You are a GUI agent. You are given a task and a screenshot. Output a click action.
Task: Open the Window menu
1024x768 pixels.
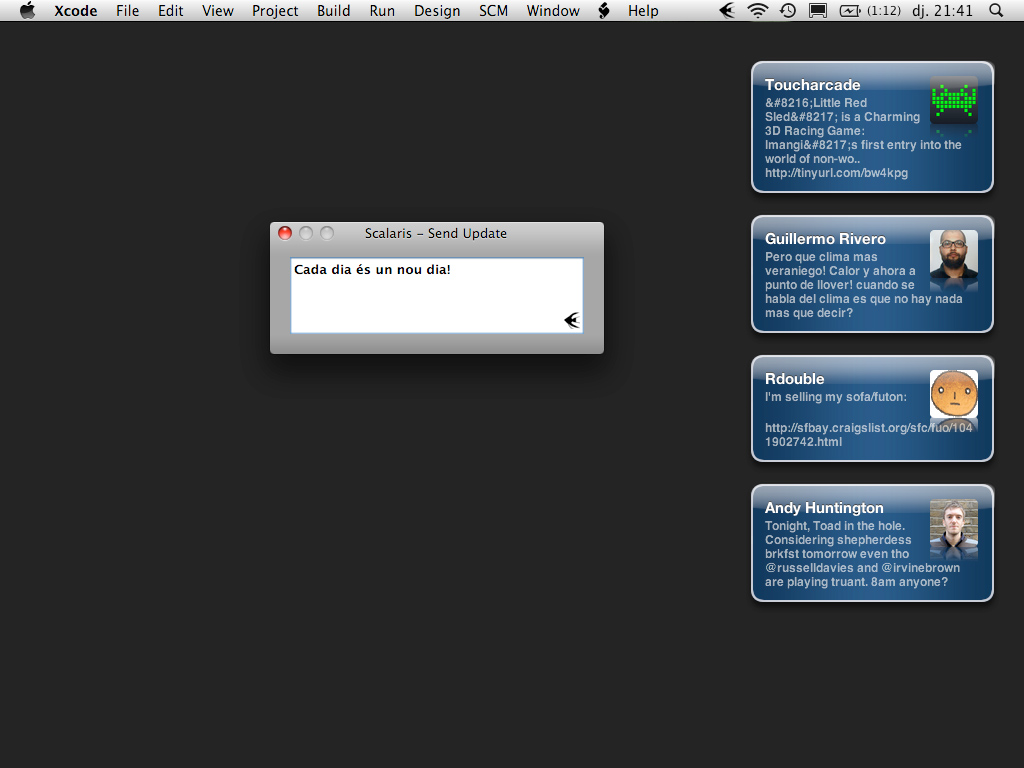click(553, 11)
